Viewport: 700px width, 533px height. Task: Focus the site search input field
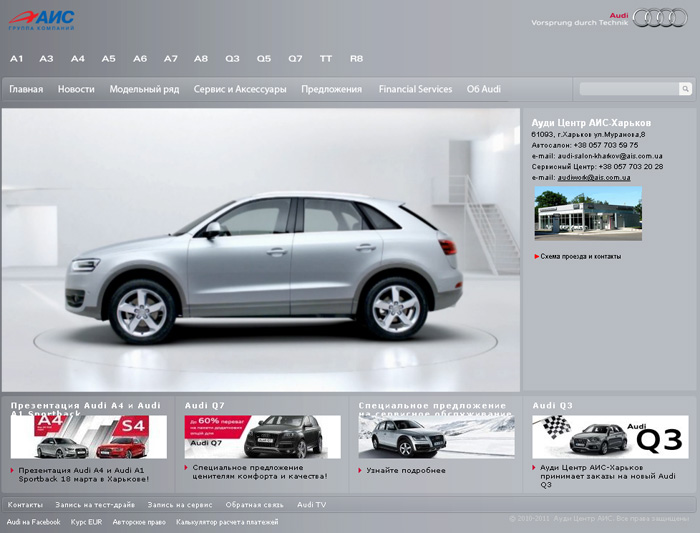(x=629, y=89)
